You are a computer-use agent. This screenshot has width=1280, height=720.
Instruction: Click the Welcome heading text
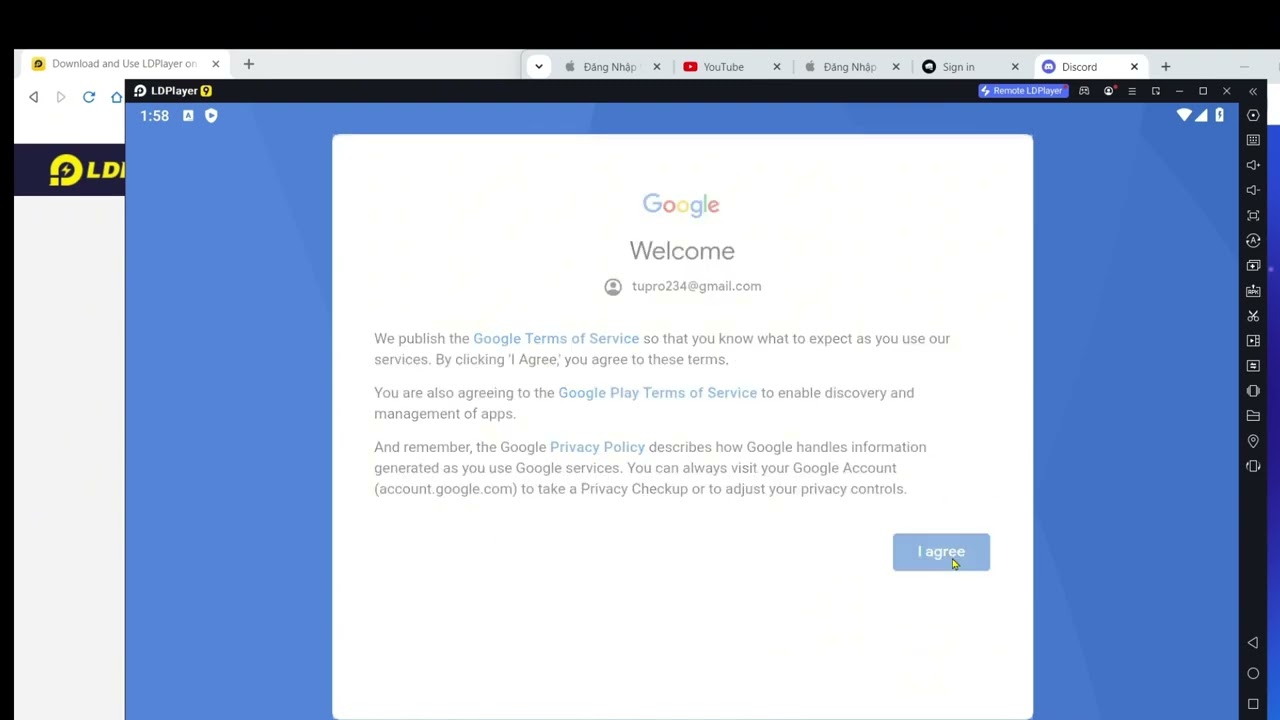682,251
